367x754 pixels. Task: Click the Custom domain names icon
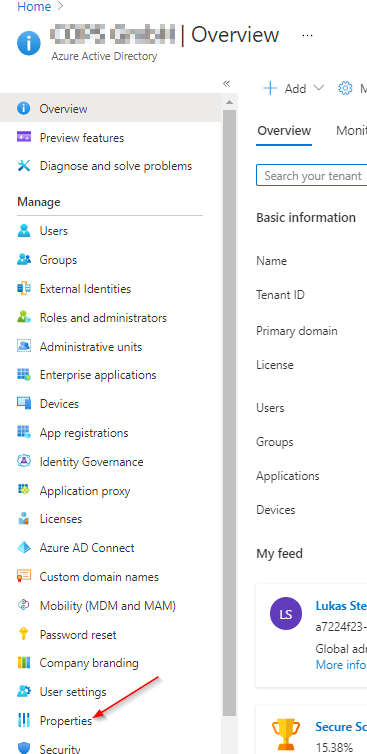coord(24,576)
